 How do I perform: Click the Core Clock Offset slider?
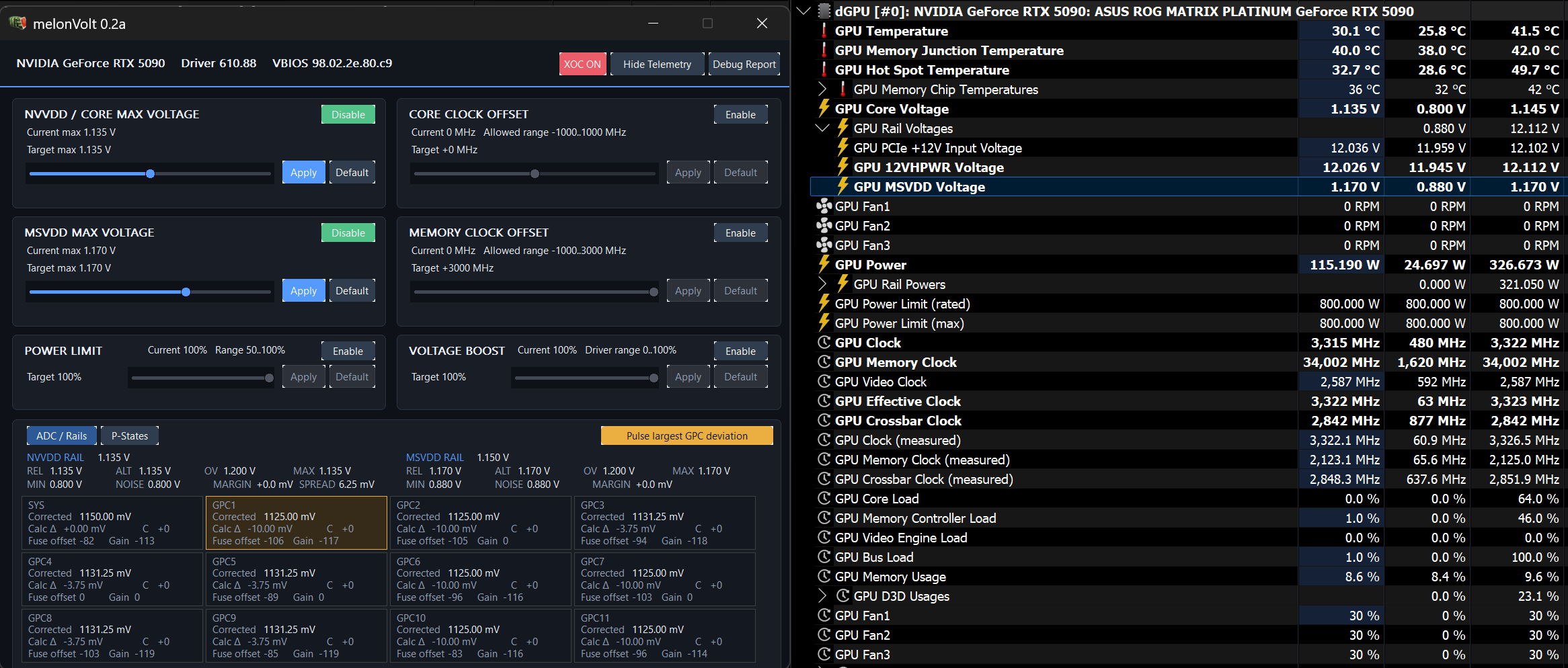[535, 174]
